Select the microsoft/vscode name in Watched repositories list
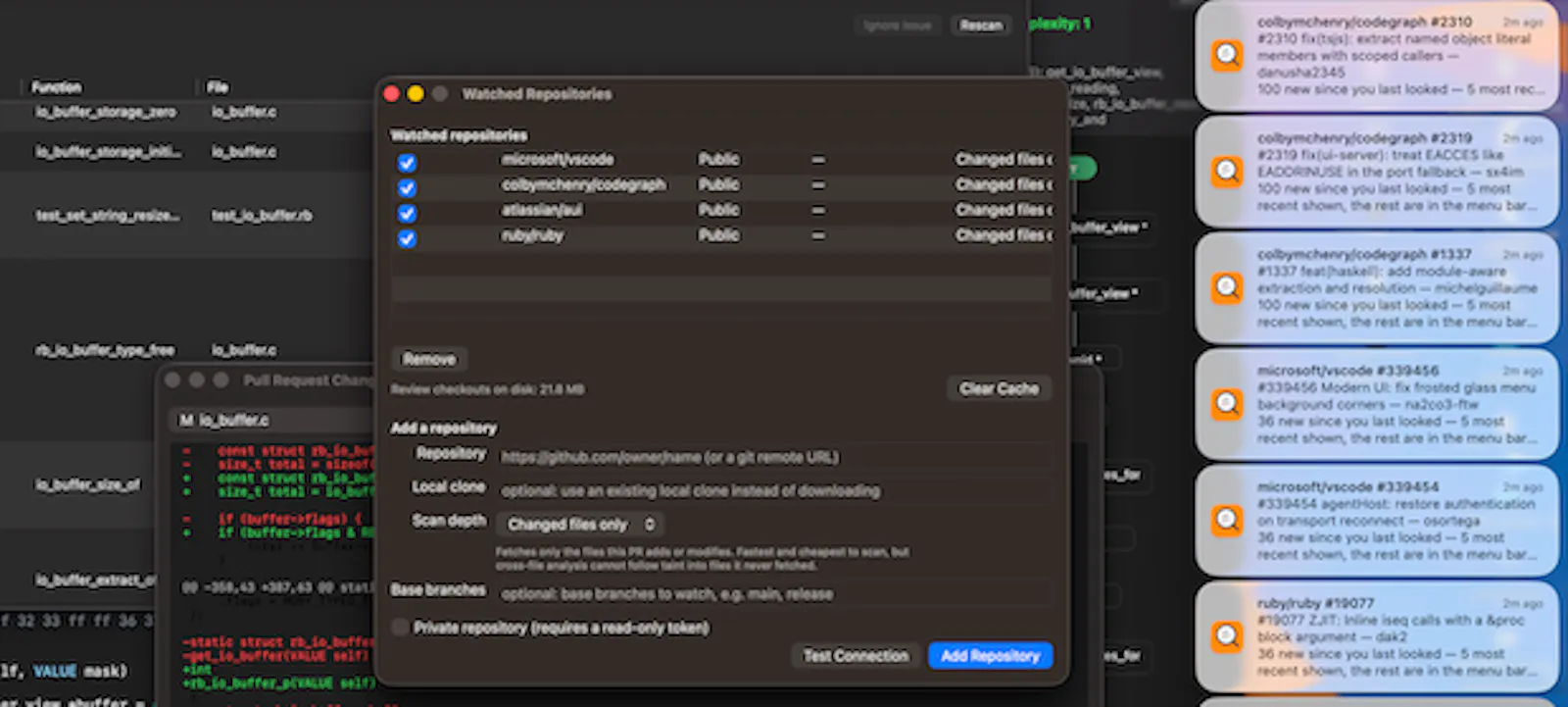This screenshot has height=707, width=1568. coord(558,160)
